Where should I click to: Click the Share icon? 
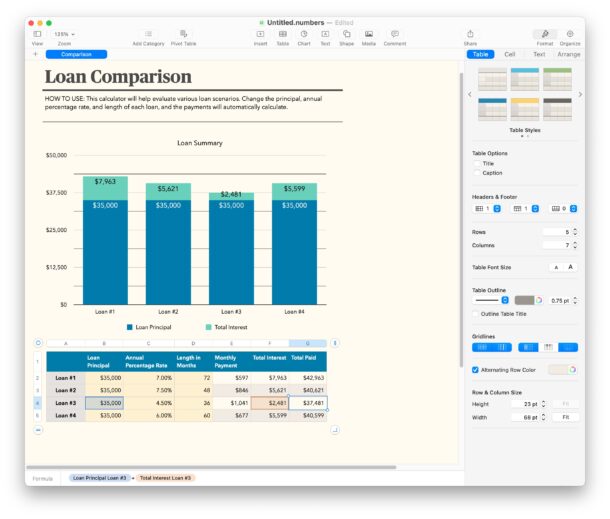pos(470,34)
